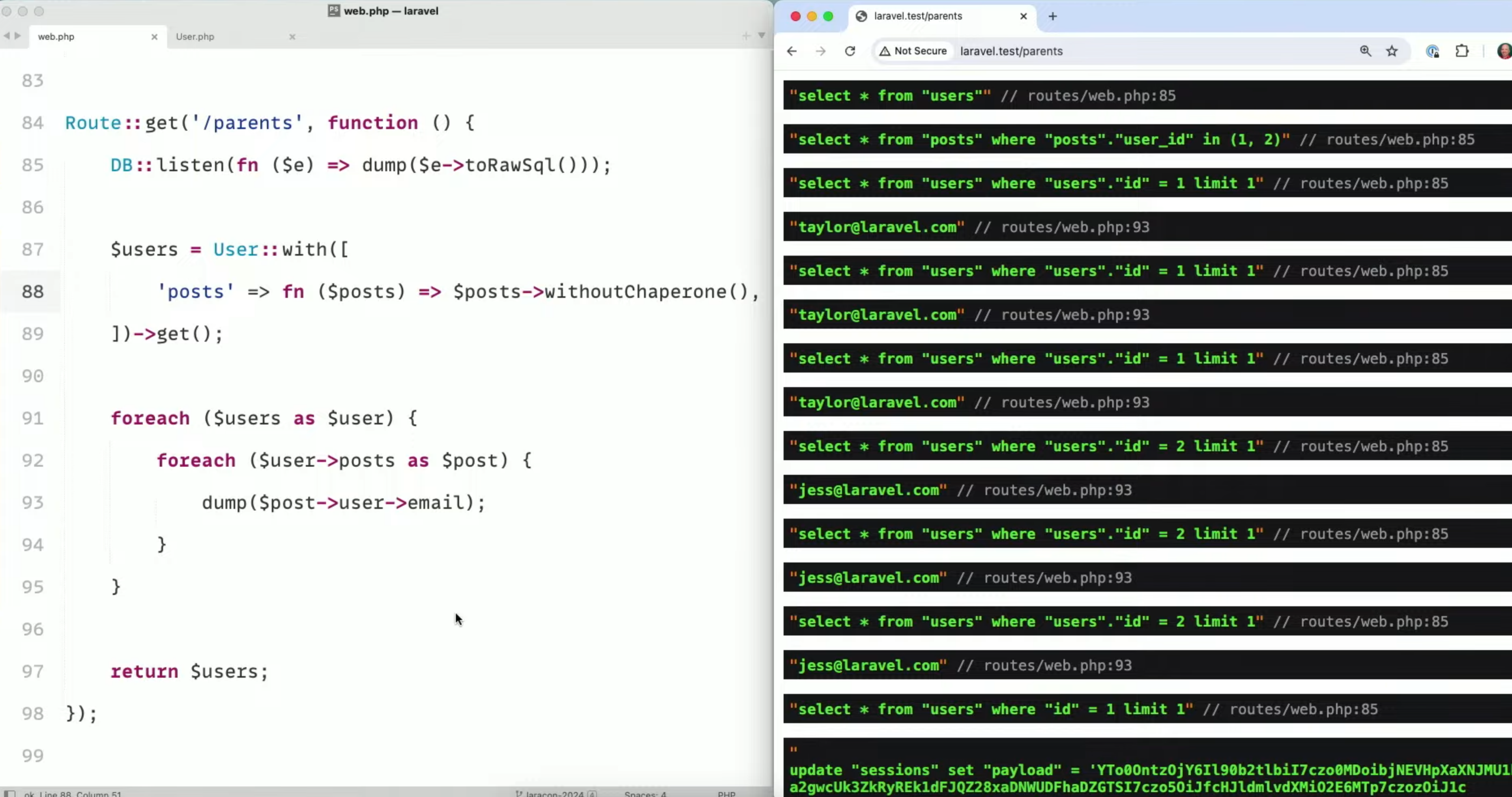Open the Sublime tab list dropdown arrow

point(761,36)
